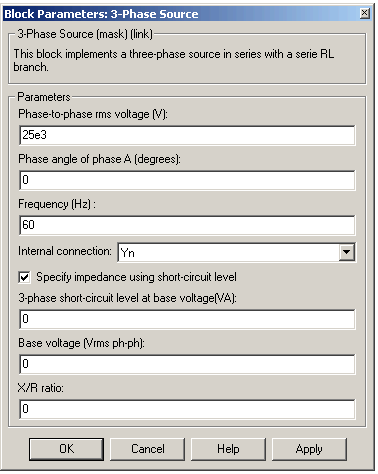Uncheck Specify impedance using short-circuit level
The height and width of the screenshot is (474, 378).
[24, 277]
